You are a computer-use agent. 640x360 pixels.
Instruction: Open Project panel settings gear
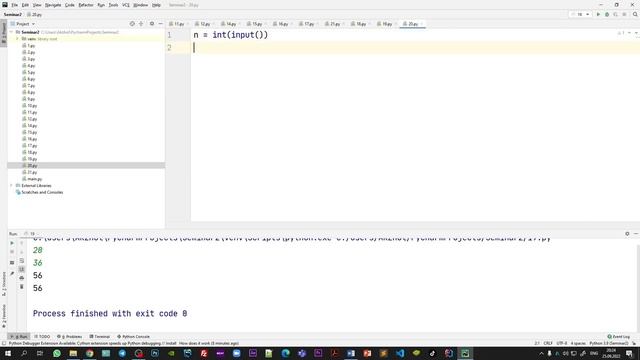[152, 24]
